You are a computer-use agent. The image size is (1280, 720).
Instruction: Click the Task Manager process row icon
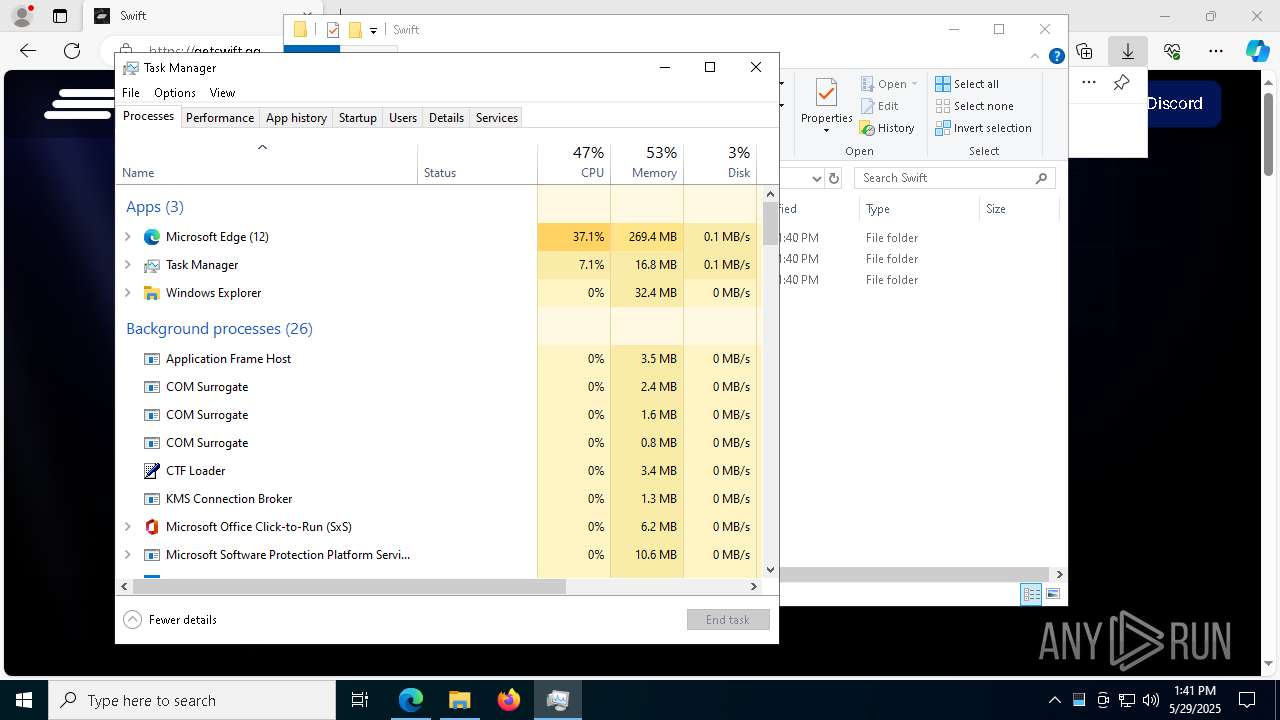[152, 265]
